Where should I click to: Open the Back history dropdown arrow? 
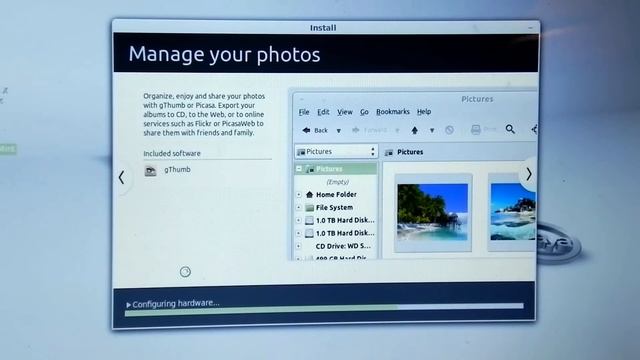click(x=338, y=131)
